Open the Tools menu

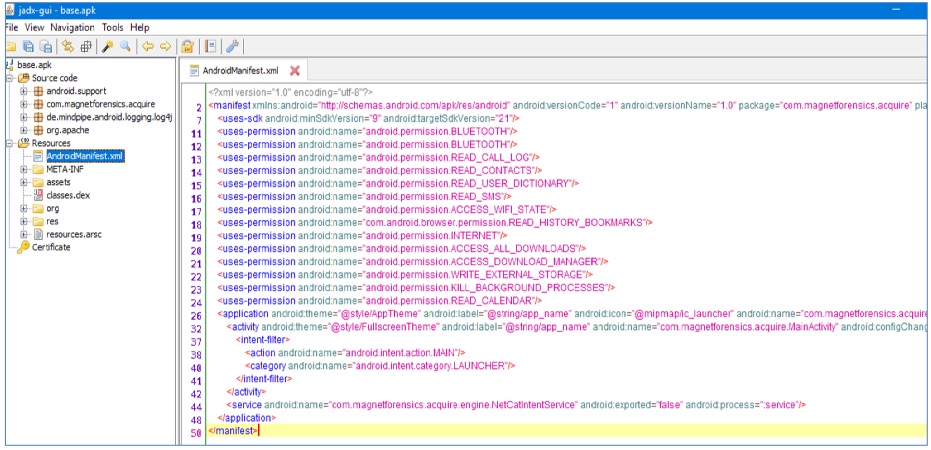112,27
